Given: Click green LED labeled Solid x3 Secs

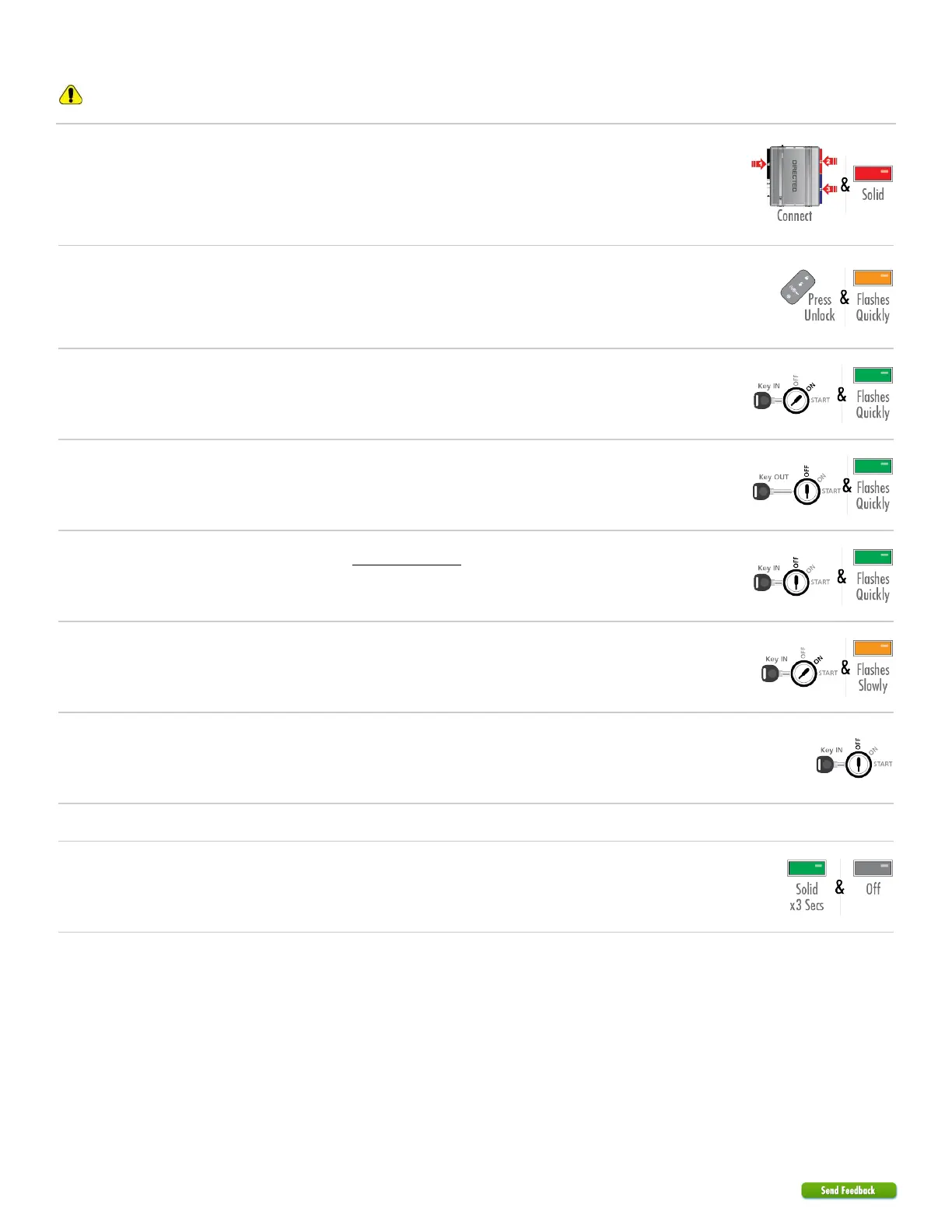Looking at the screenshot, I should point(807,868).
